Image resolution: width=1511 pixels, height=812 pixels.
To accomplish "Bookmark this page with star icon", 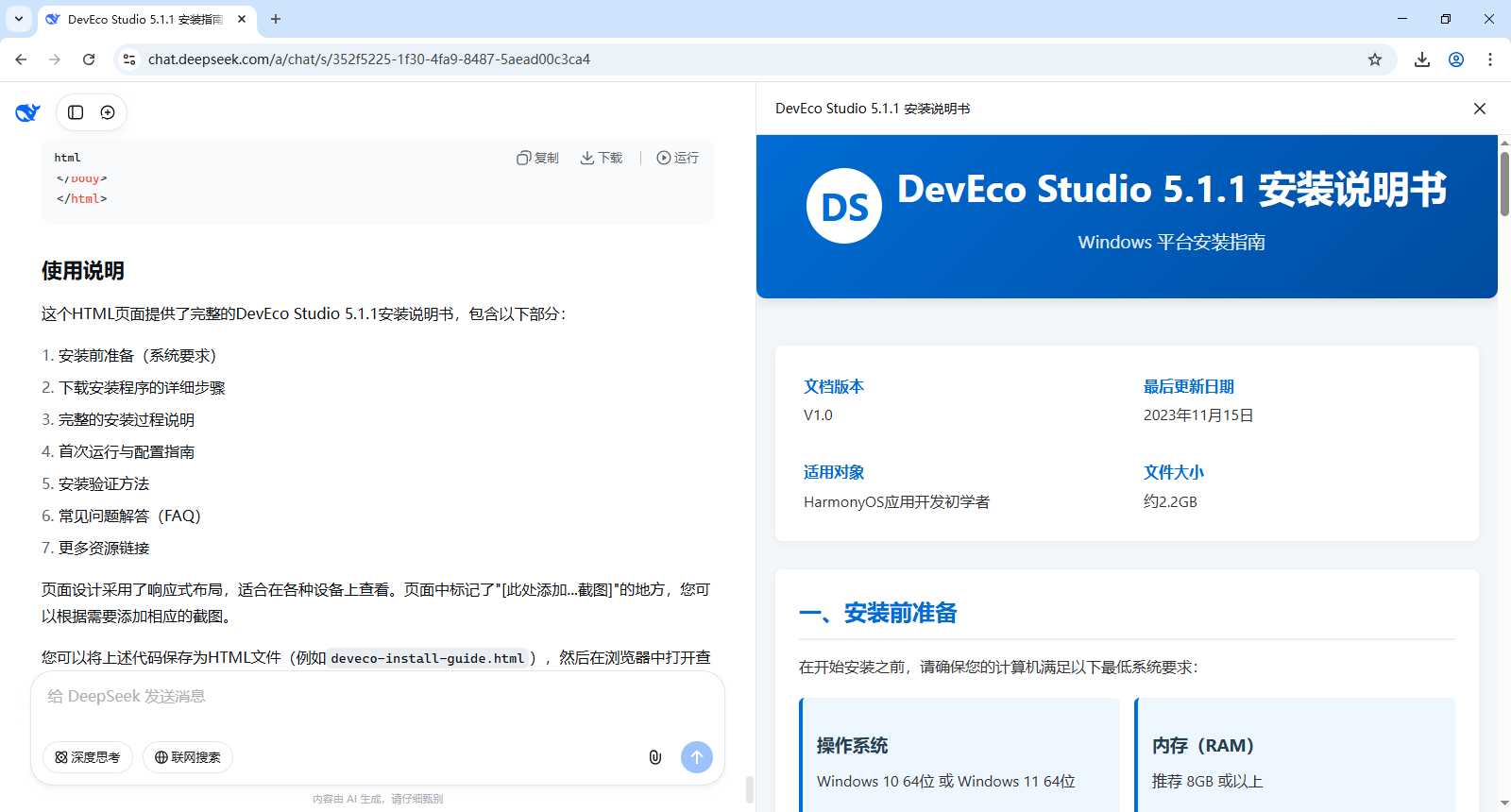I will point(1375,59).
